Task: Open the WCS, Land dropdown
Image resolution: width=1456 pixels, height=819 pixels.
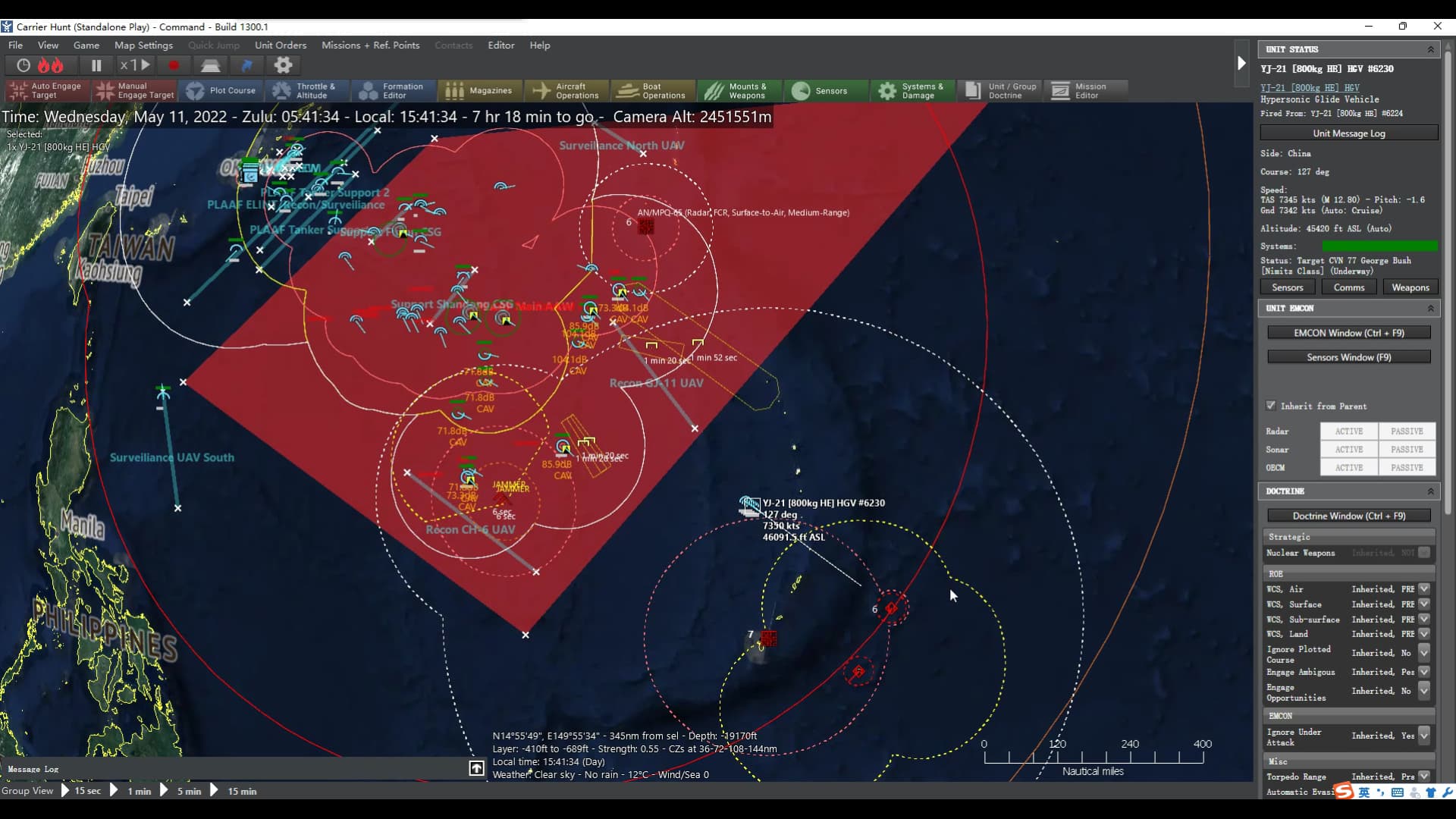Action: [x=1424, y=634]
